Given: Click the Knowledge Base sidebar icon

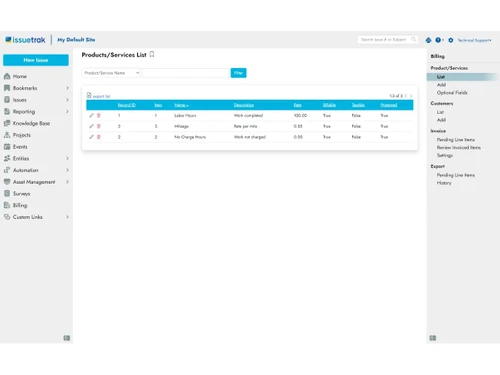Looking at the screenshot, I should coord(7,123).
